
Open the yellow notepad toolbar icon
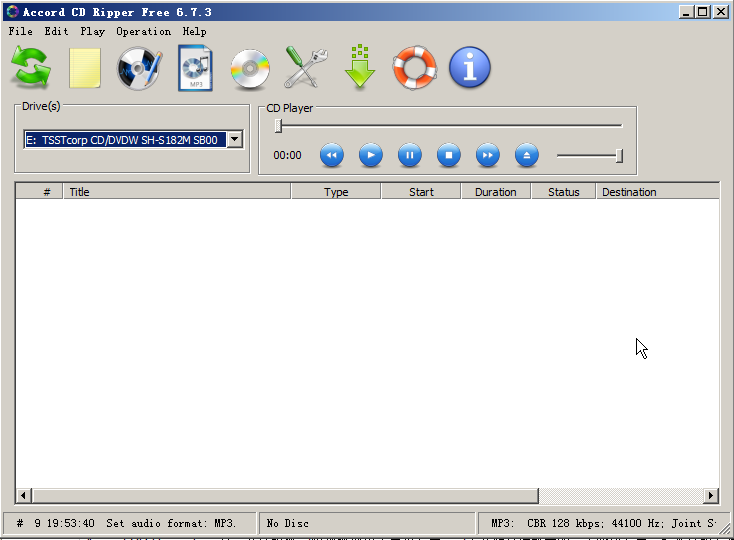[x=85, y=68]
